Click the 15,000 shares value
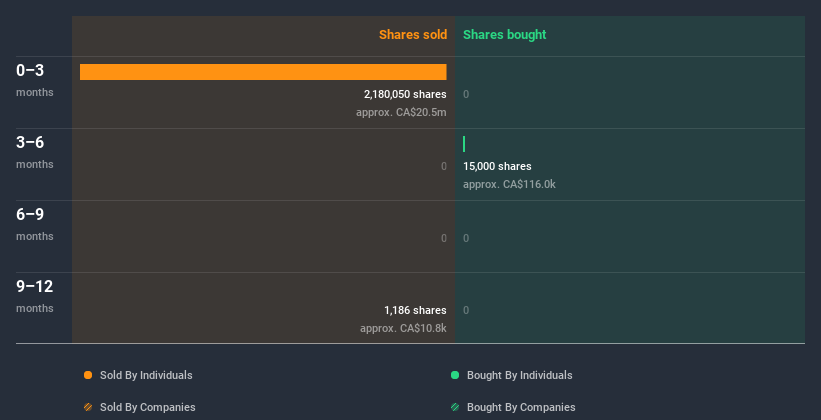 497,166
